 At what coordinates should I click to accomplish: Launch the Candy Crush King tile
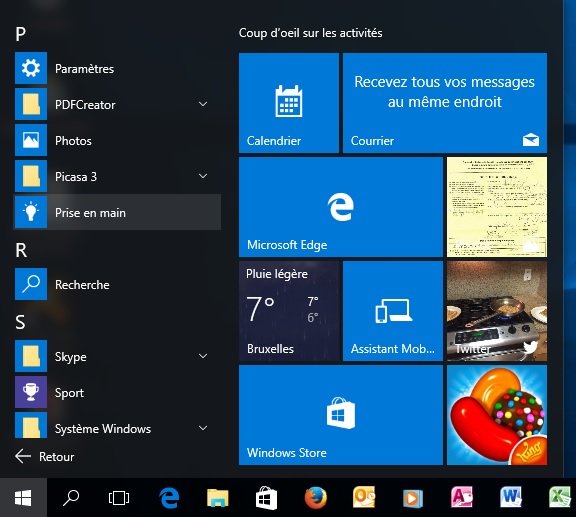tap(497, 415)
